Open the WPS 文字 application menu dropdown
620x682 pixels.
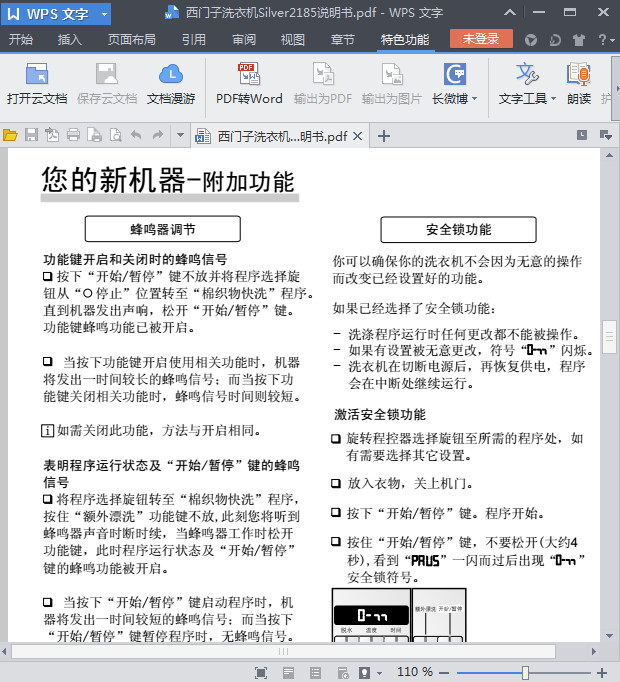(104, 14)
